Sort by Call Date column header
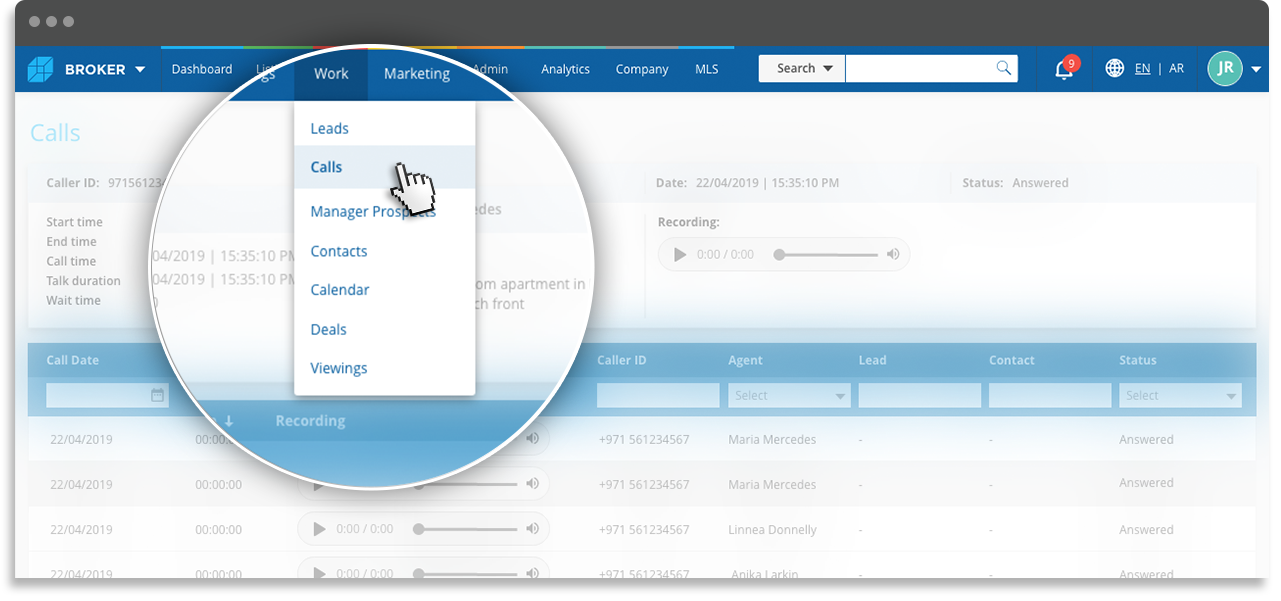The width and height of the screenshot is (1281, 601). (x=72, y=360)
